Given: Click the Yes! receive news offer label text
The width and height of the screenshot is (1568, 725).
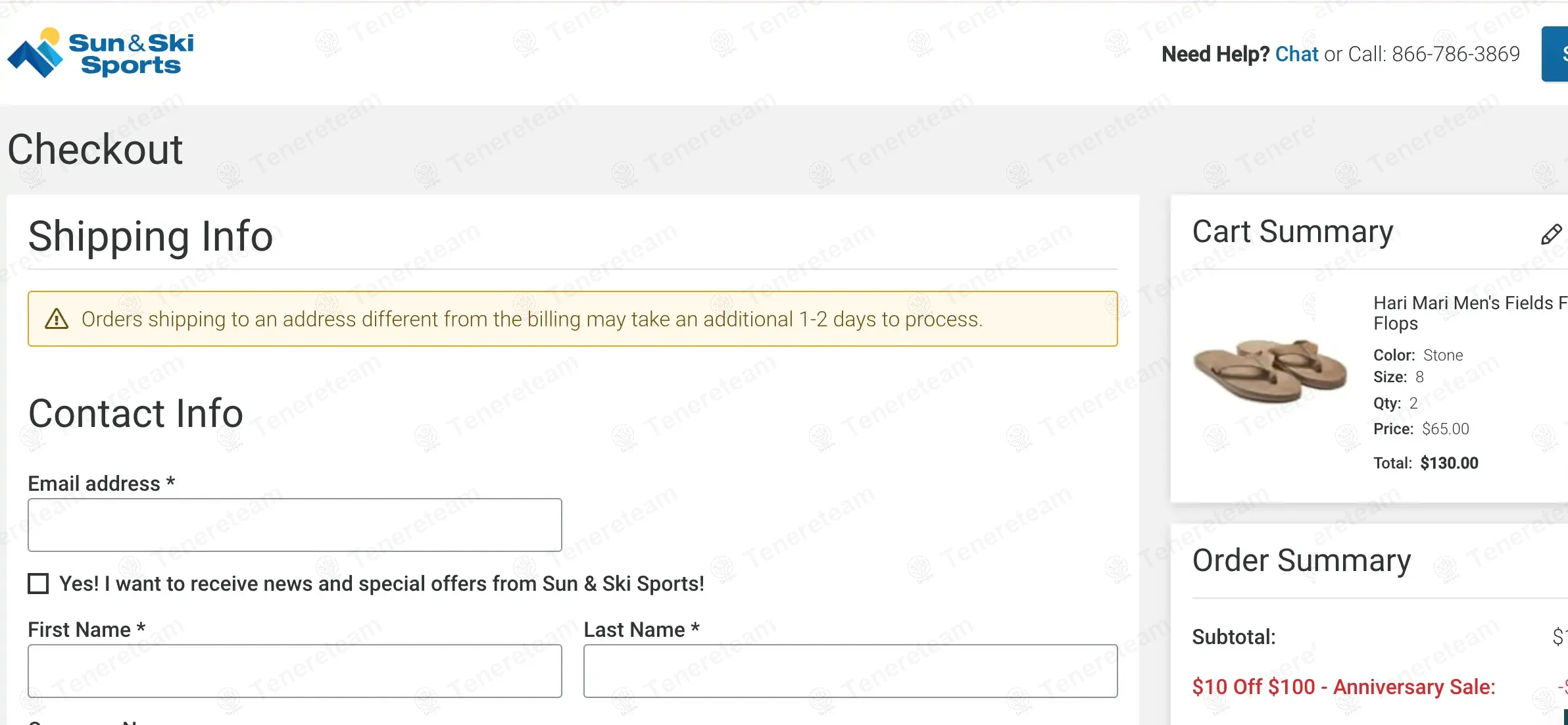Looking at the screenshot, I should click(381, 584).
